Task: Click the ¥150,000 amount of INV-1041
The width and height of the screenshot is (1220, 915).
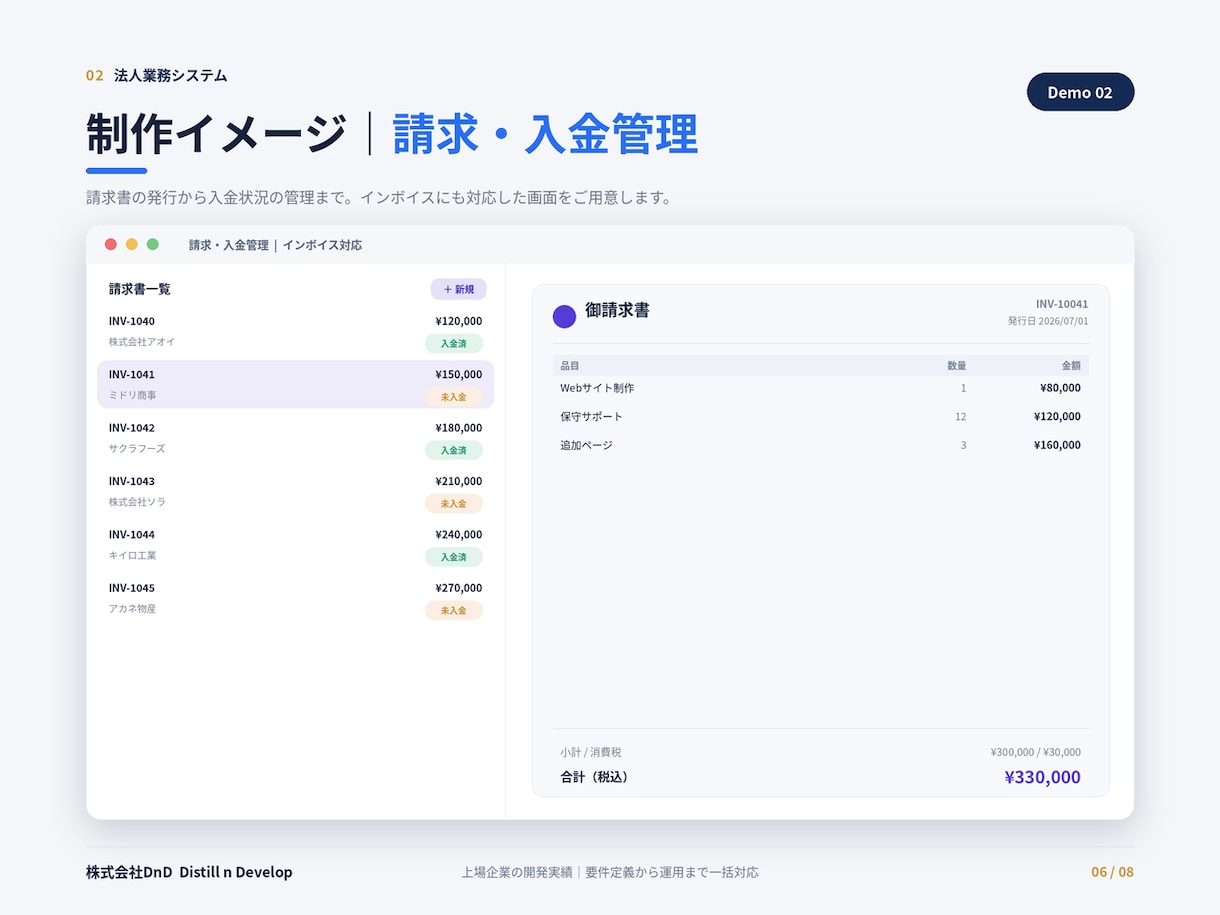Action: (459, 374)
